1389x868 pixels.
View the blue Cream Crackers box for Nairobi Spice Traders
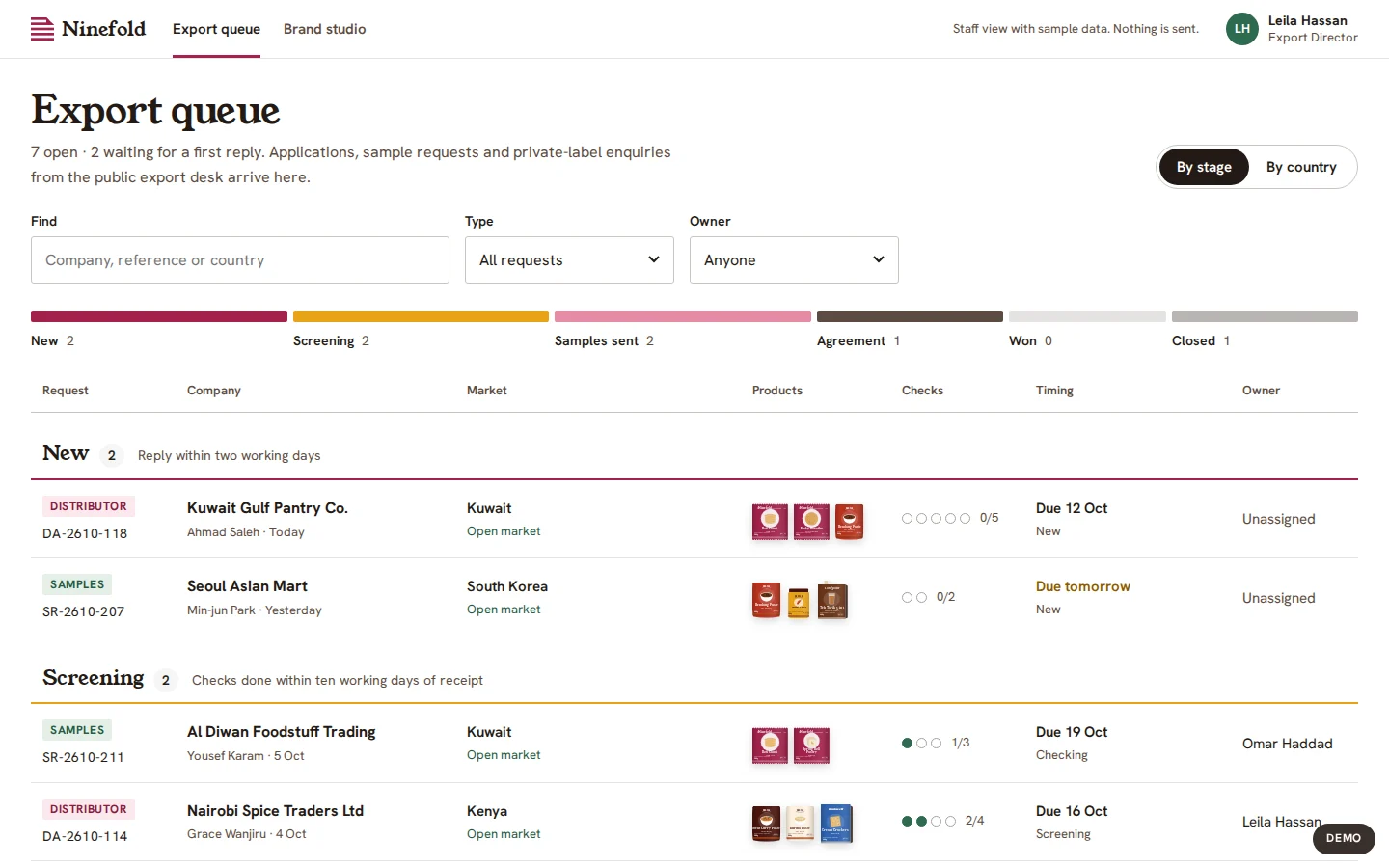pyautogui.click(x=836, y=824)
